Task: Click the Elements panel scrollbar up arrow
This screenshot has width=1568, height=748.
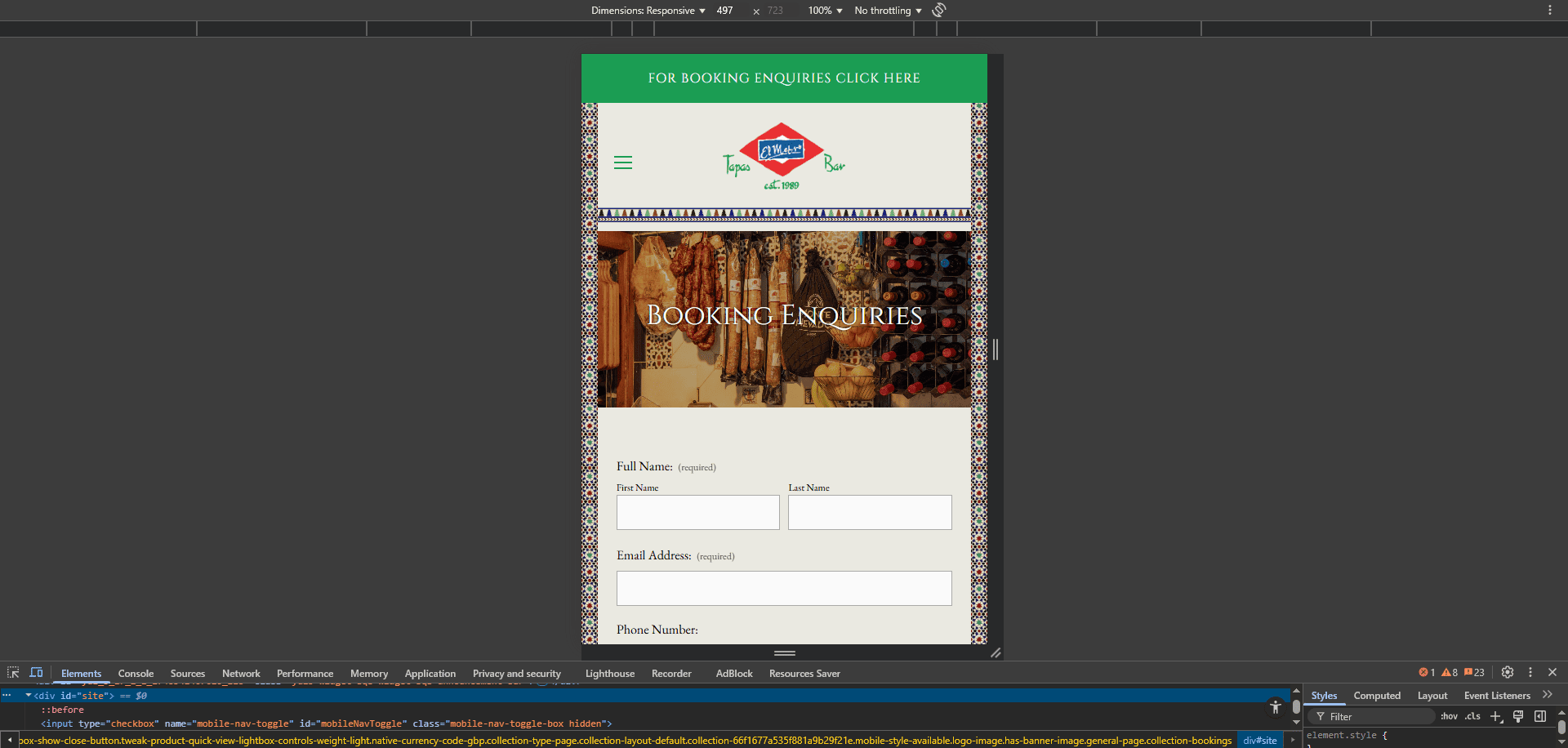Action: (x=1296, y=691)
